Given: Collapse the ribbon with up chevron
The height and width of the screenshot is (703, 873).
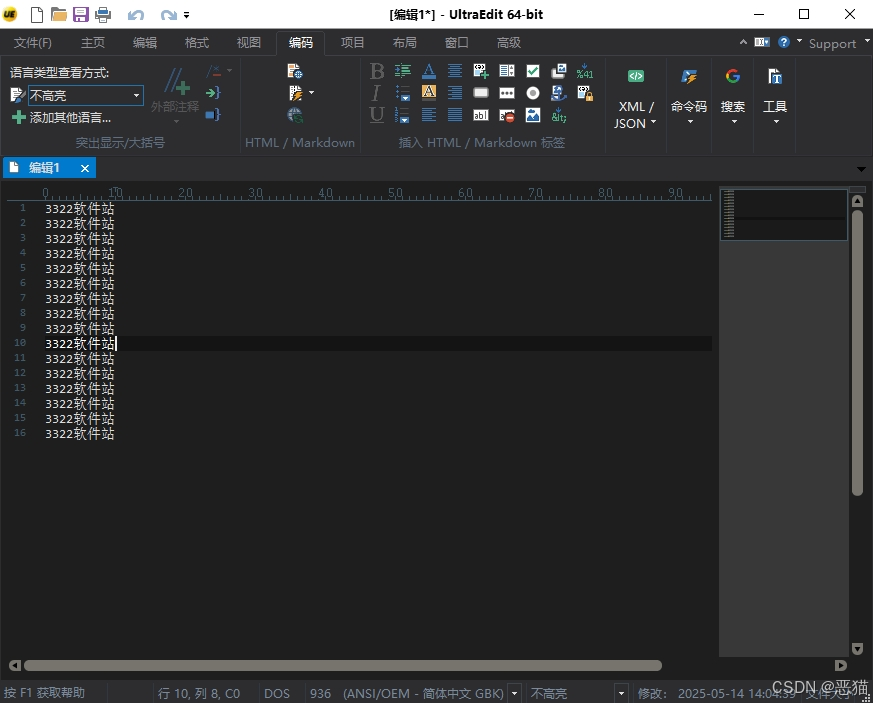Looking at the screenshot, I should (x=743, y=42).
